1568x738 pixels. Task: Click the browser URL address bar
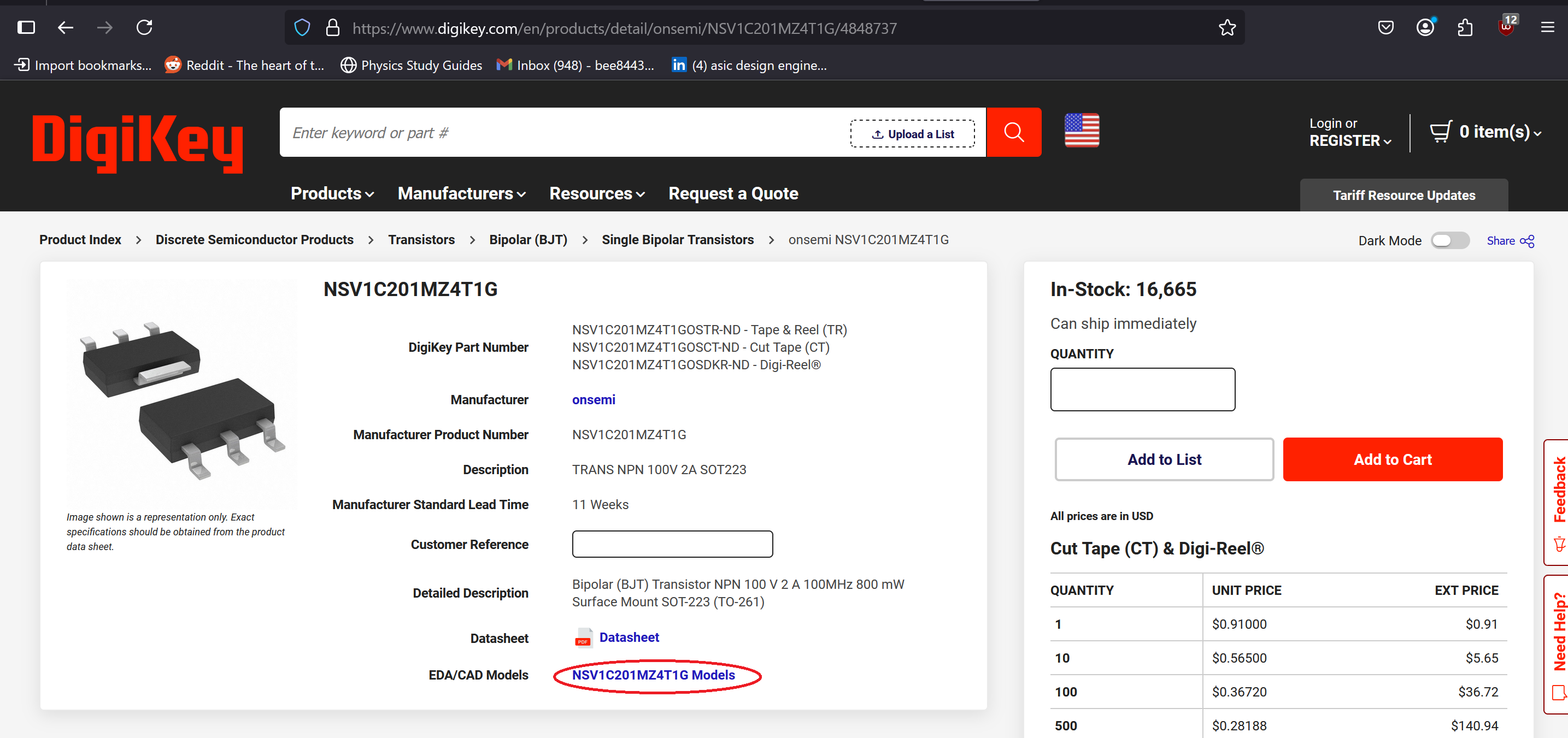click(x=764, y=28)
